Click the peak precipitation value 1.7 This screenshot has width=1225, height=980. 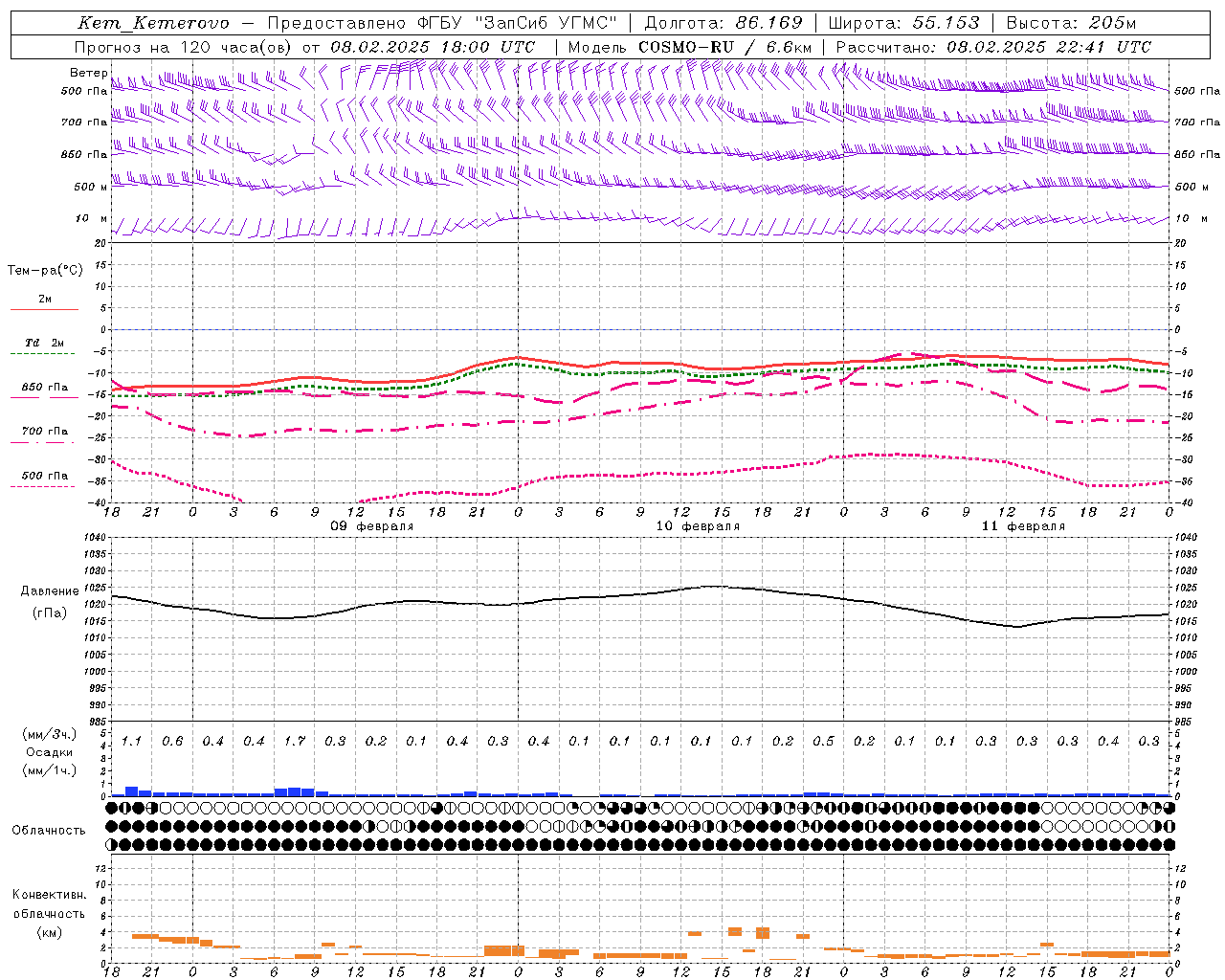[x=294, y=741]
